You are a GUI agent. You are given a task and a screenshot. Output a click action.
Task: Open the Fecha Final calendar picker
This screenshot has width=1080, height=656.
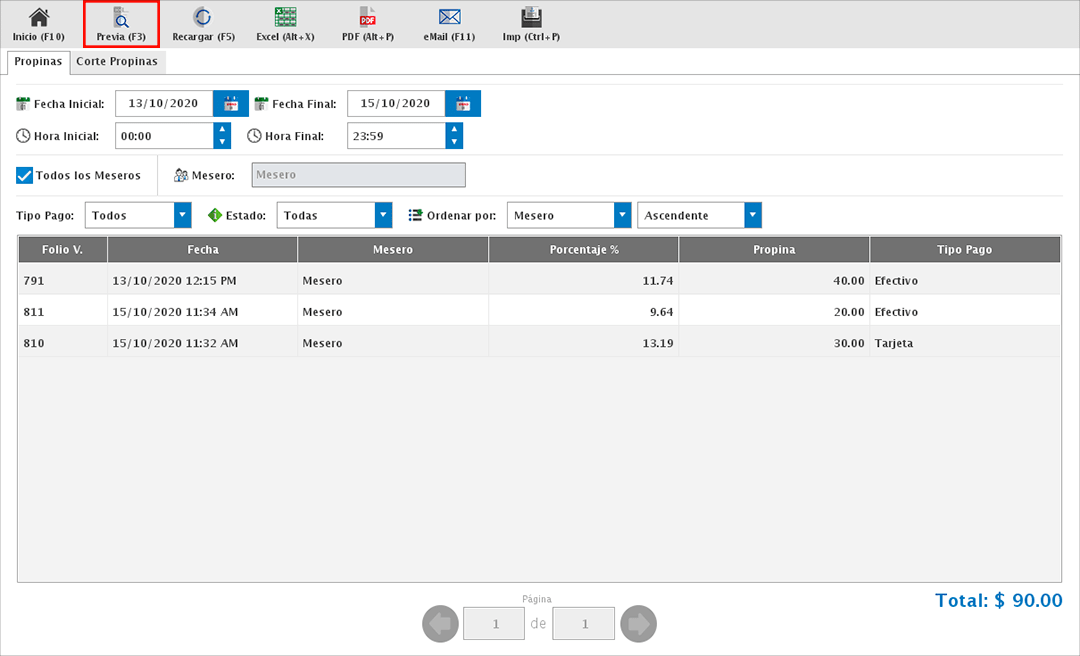[x=463, y=104]
